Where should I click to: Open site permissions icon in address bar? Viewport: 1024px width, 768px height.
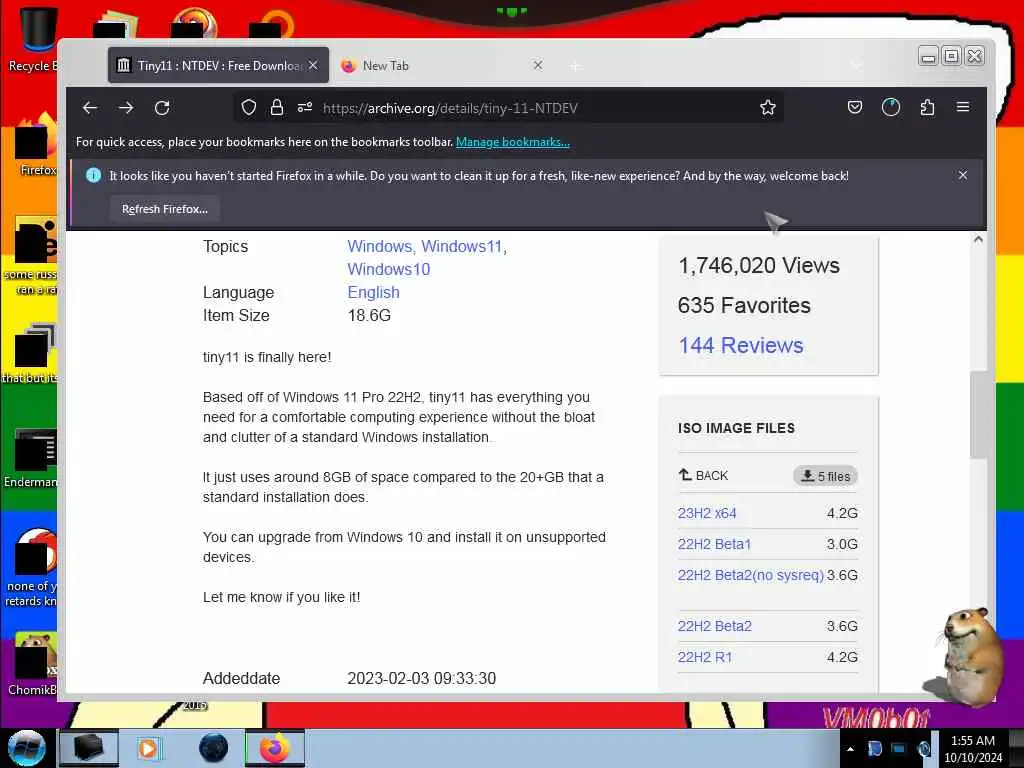305,108
